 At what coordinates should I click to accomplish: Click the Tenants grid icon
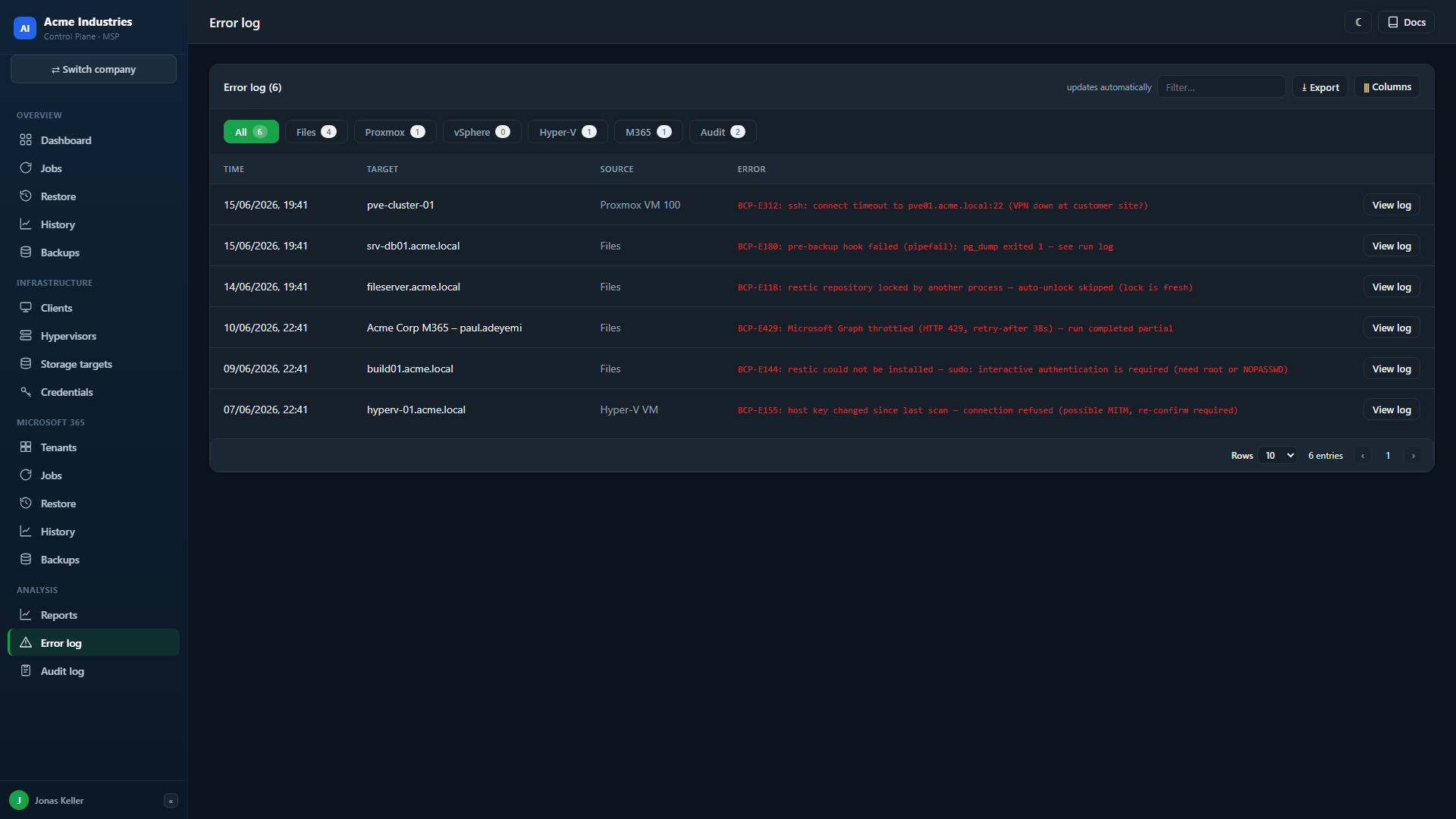pyautogui.click(x=26, y=447)
